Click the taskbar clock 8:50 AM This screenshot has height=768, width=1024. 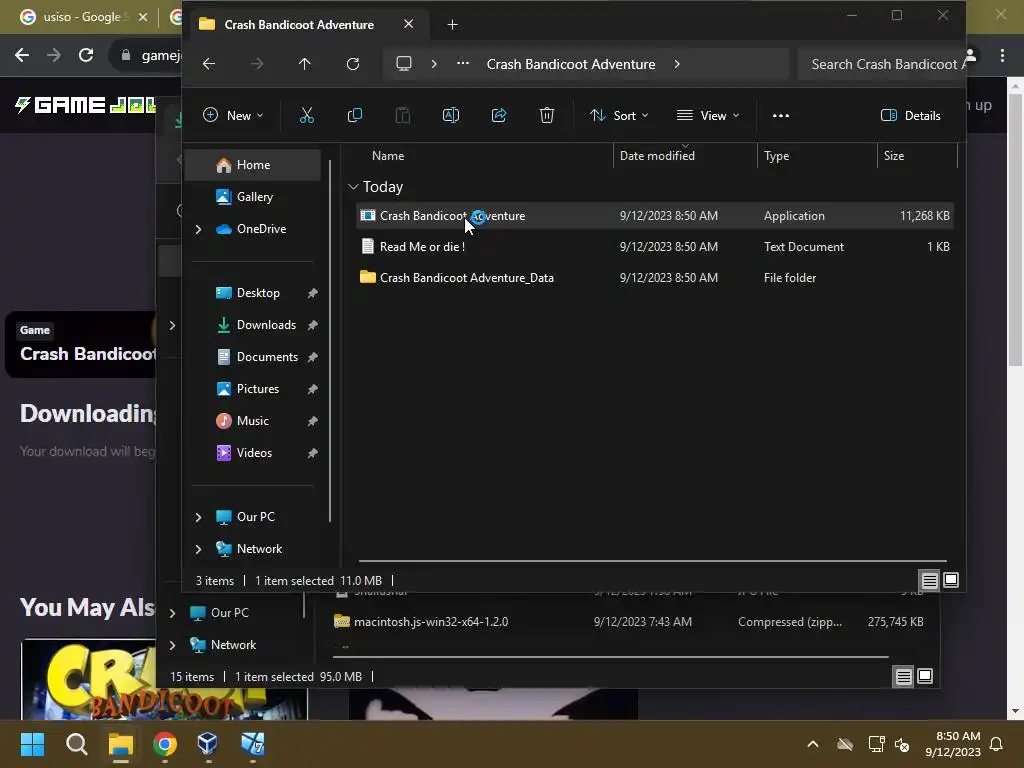click(x=953, y=744)
